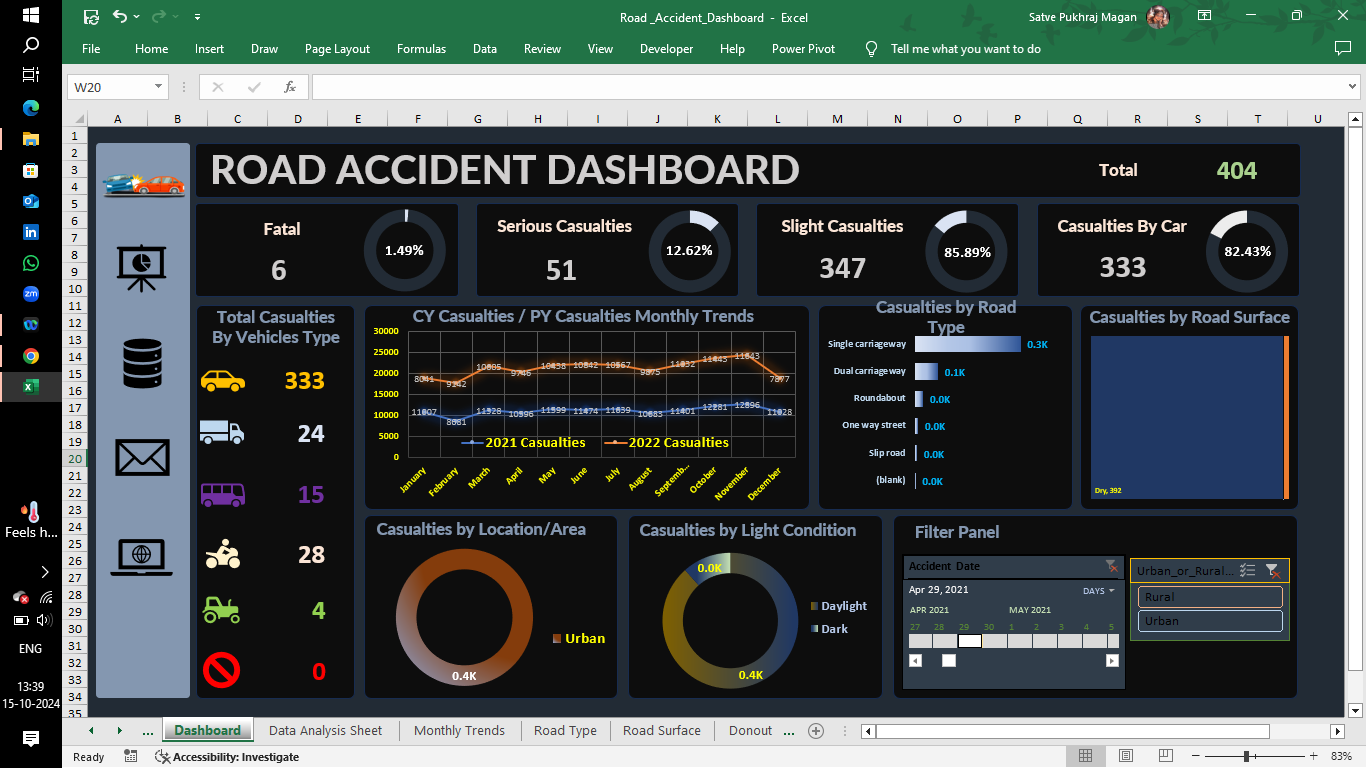The height and width of the screenshot is (768, 1366).
Task: Open Chrome from the taskbar
Action: 30,355
